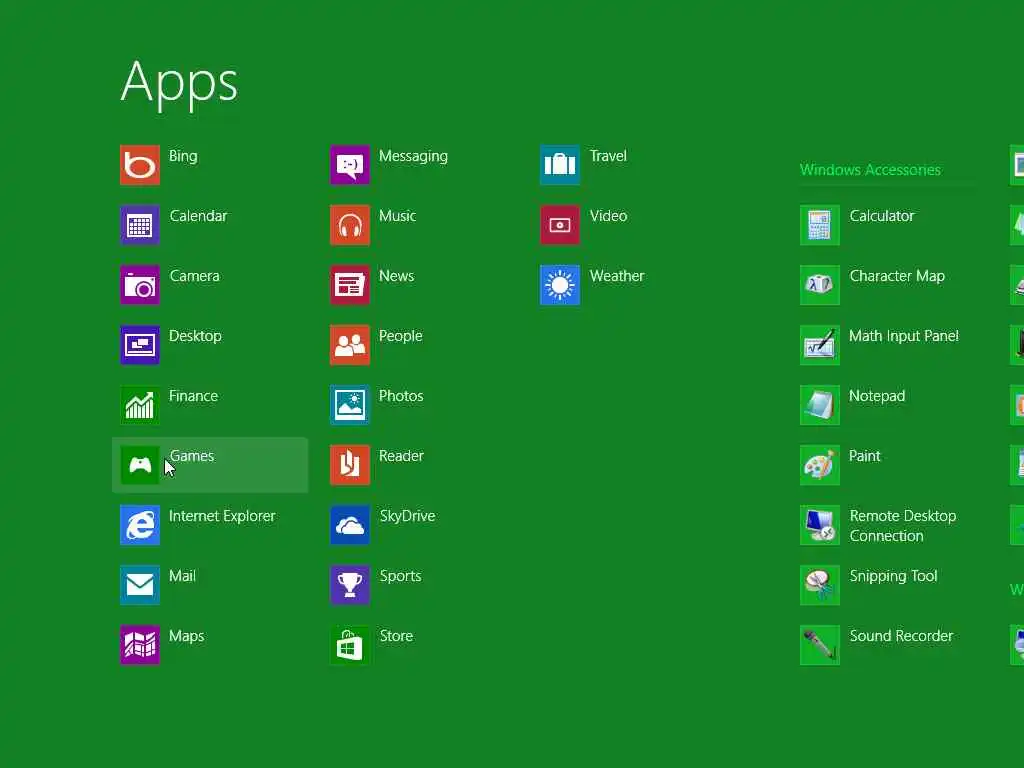Click the Windows Accessories group header
The image size is (1024, 768).
pyautogui.click(x=871, y=170)
